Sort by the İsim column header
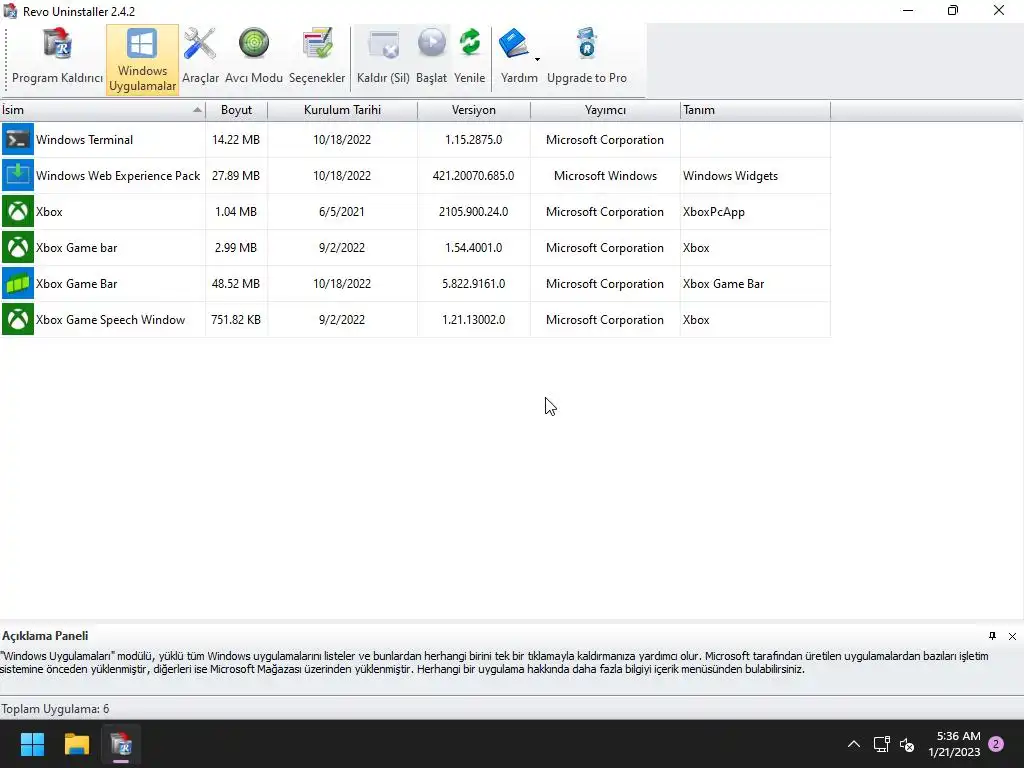Image resolution: width=1024 pixels, height=768 pixels. point(103,110)
